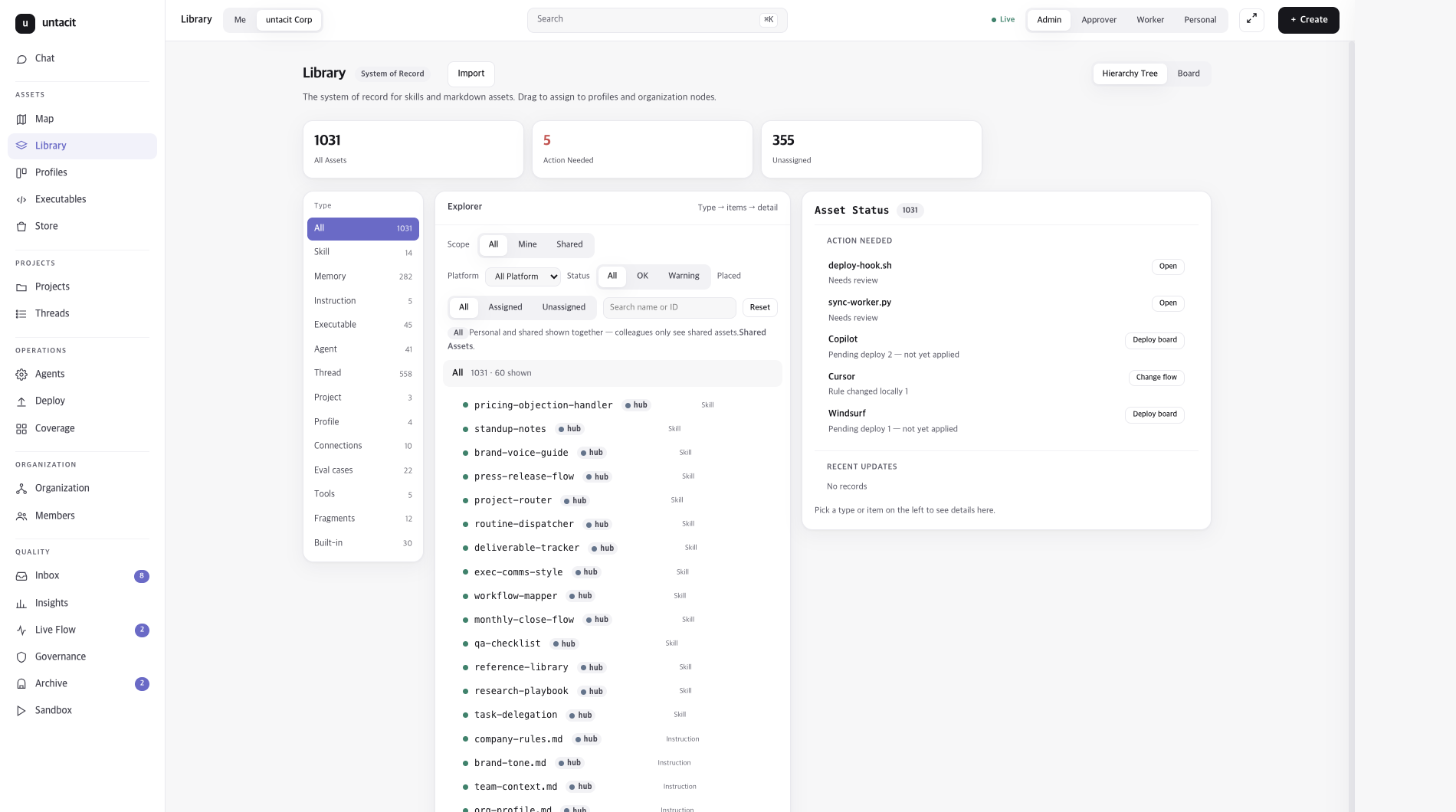1456x812 pixels.
Task: Switch workspace toggle to Me
Action: 240,20
